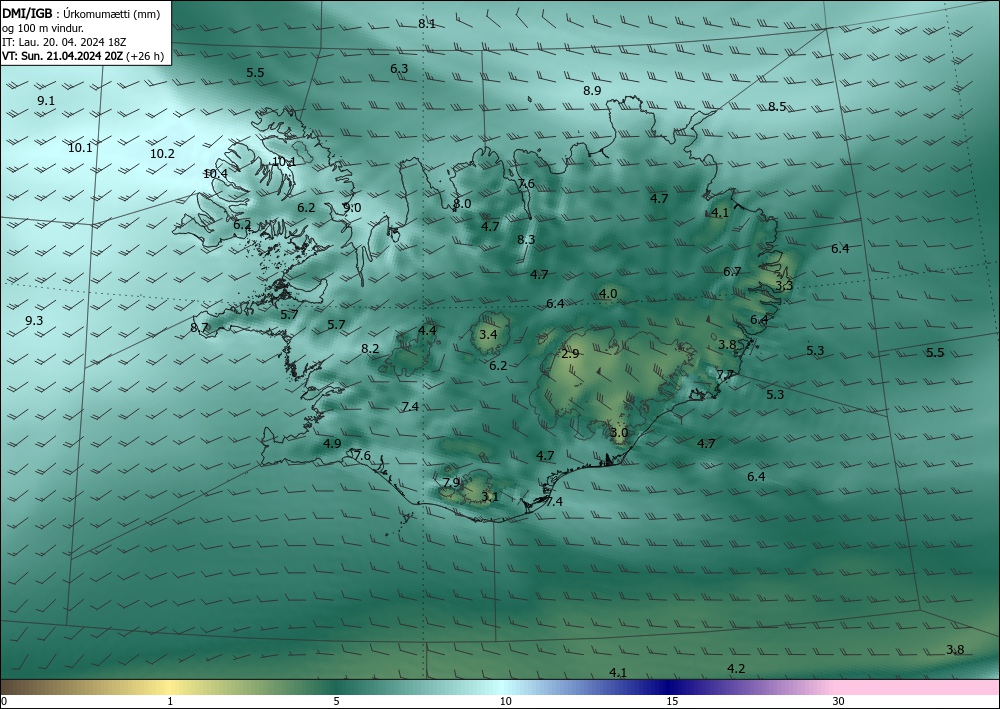
Task: Click the 8.7 value on the western peninsula
Action: click(199, 328)
